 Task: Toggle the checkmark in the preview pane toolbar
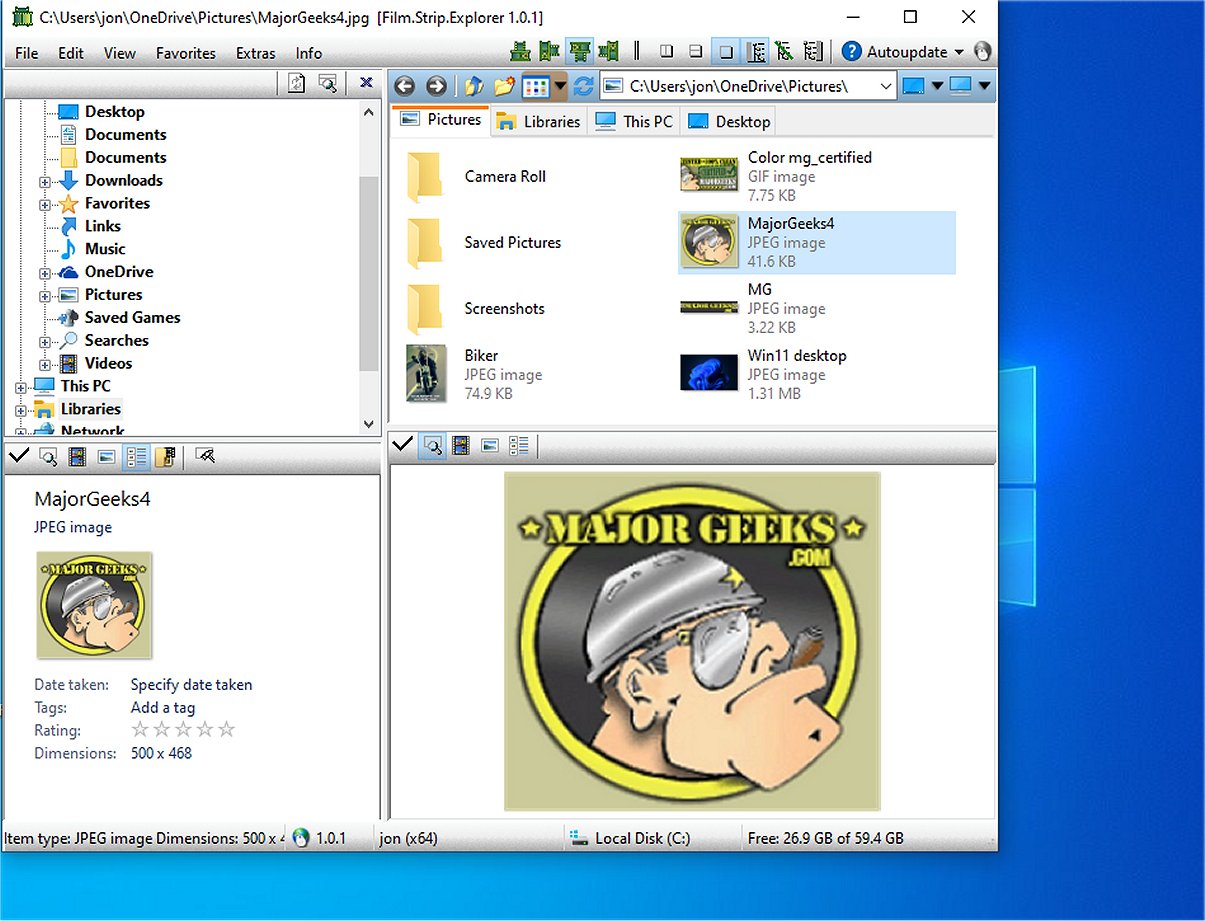[403, 445]
